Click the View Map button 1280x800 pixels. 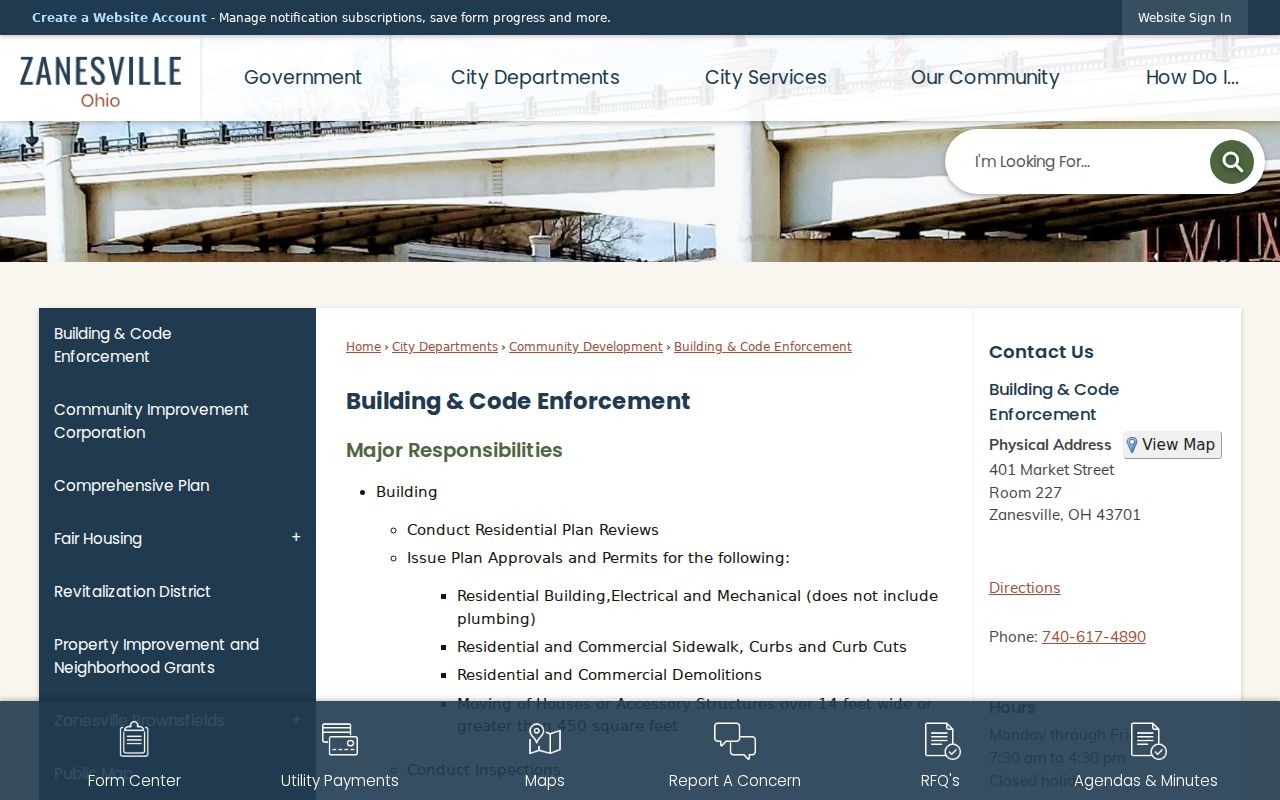coord(1172,445)
